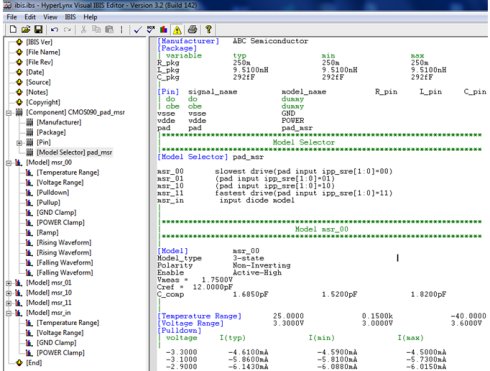
Task: Select the second [Falling Waveform] item
Action: tap(65, 272)
